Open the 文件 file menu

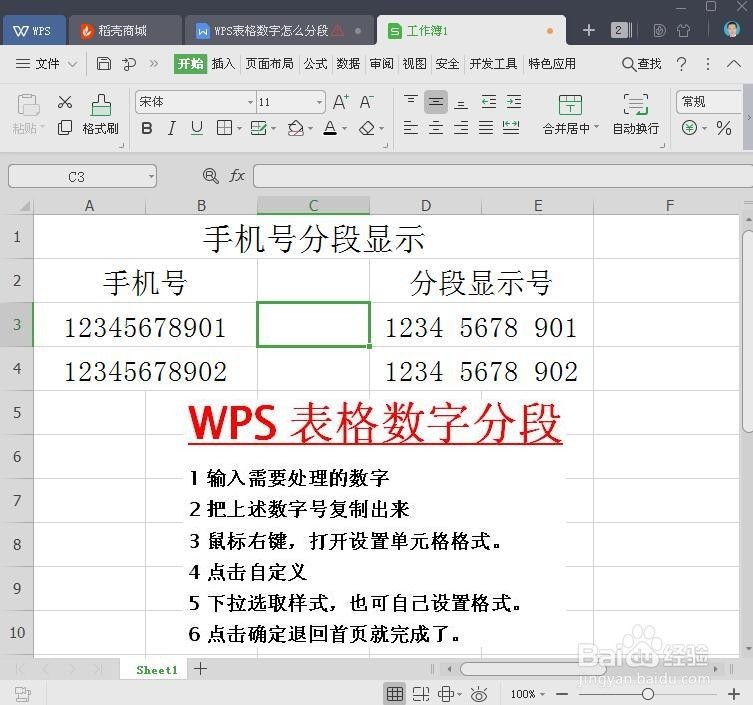[39, 64]
